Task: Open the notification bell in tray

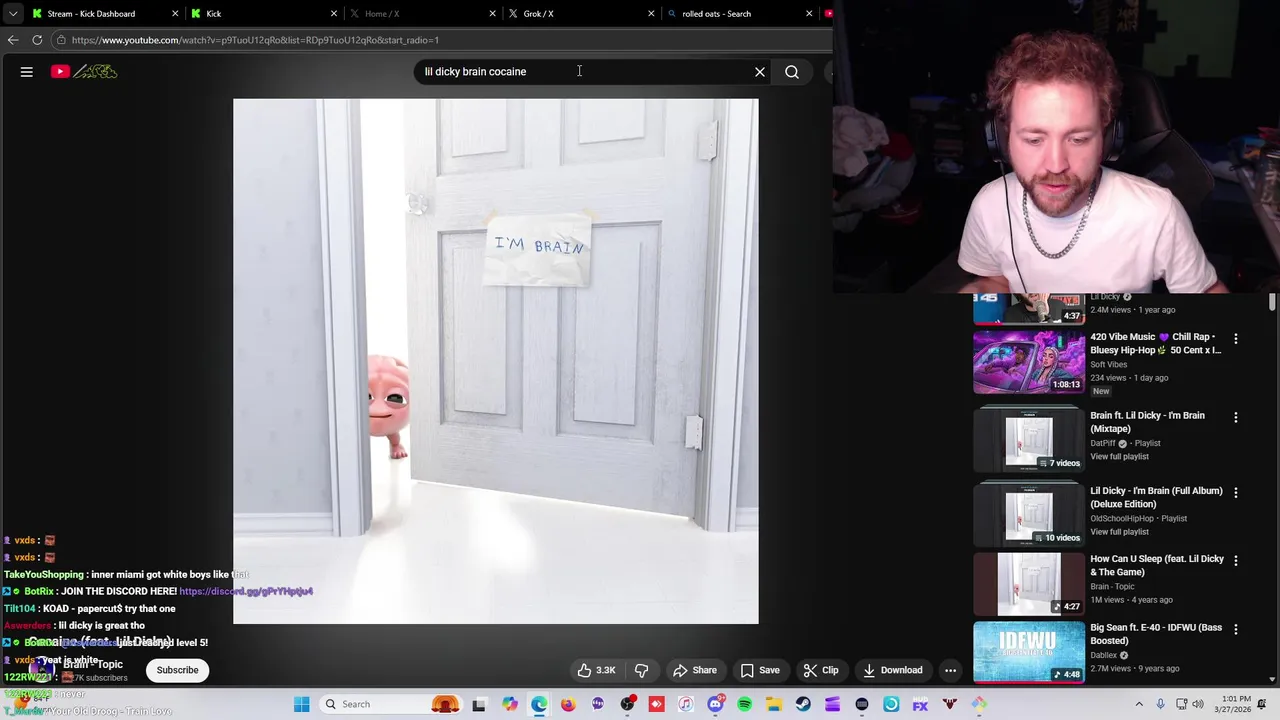Action: coord(1261,704)
